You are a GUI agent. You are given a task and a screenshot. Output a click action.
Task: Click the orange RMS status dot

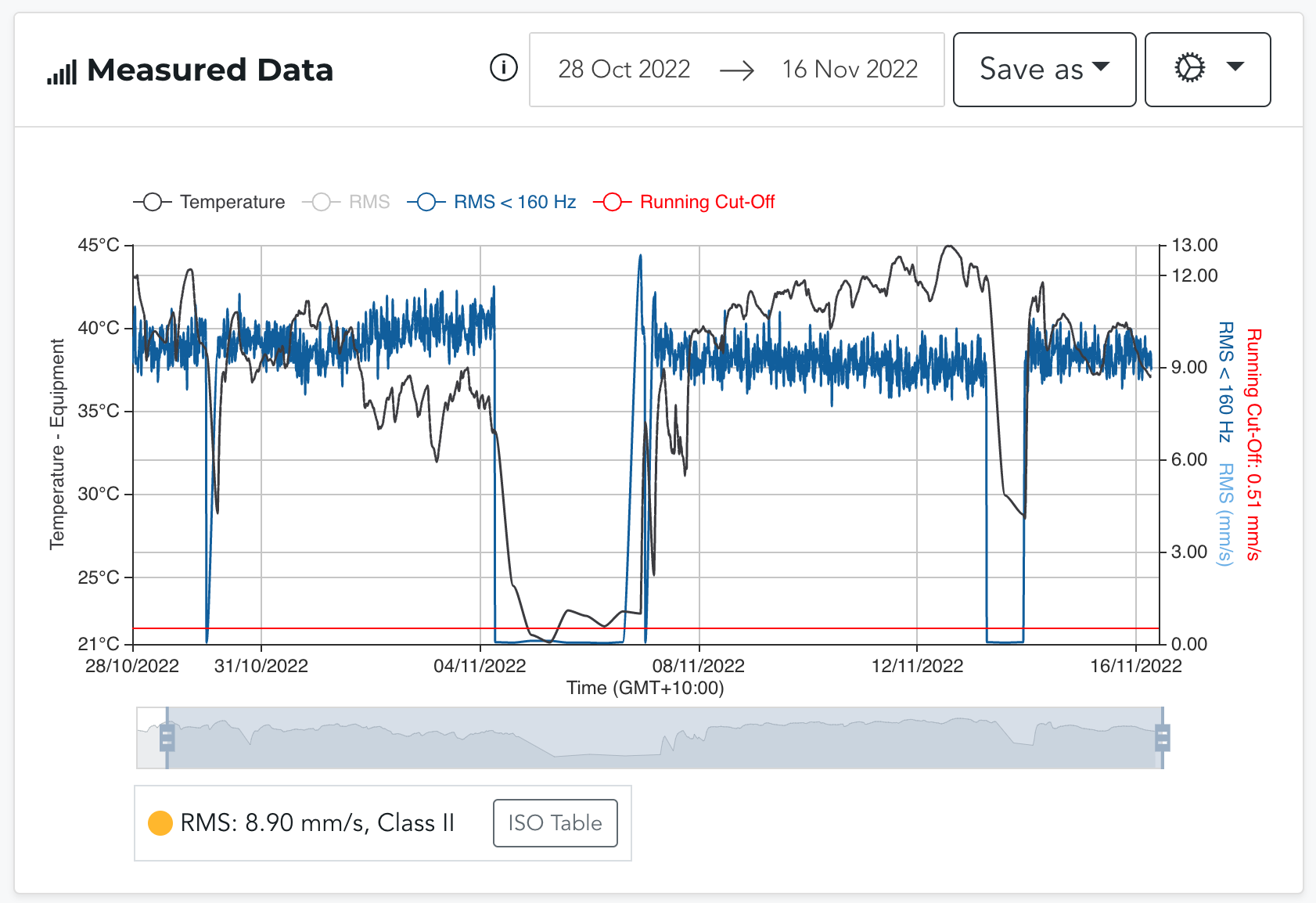point(160,822)
